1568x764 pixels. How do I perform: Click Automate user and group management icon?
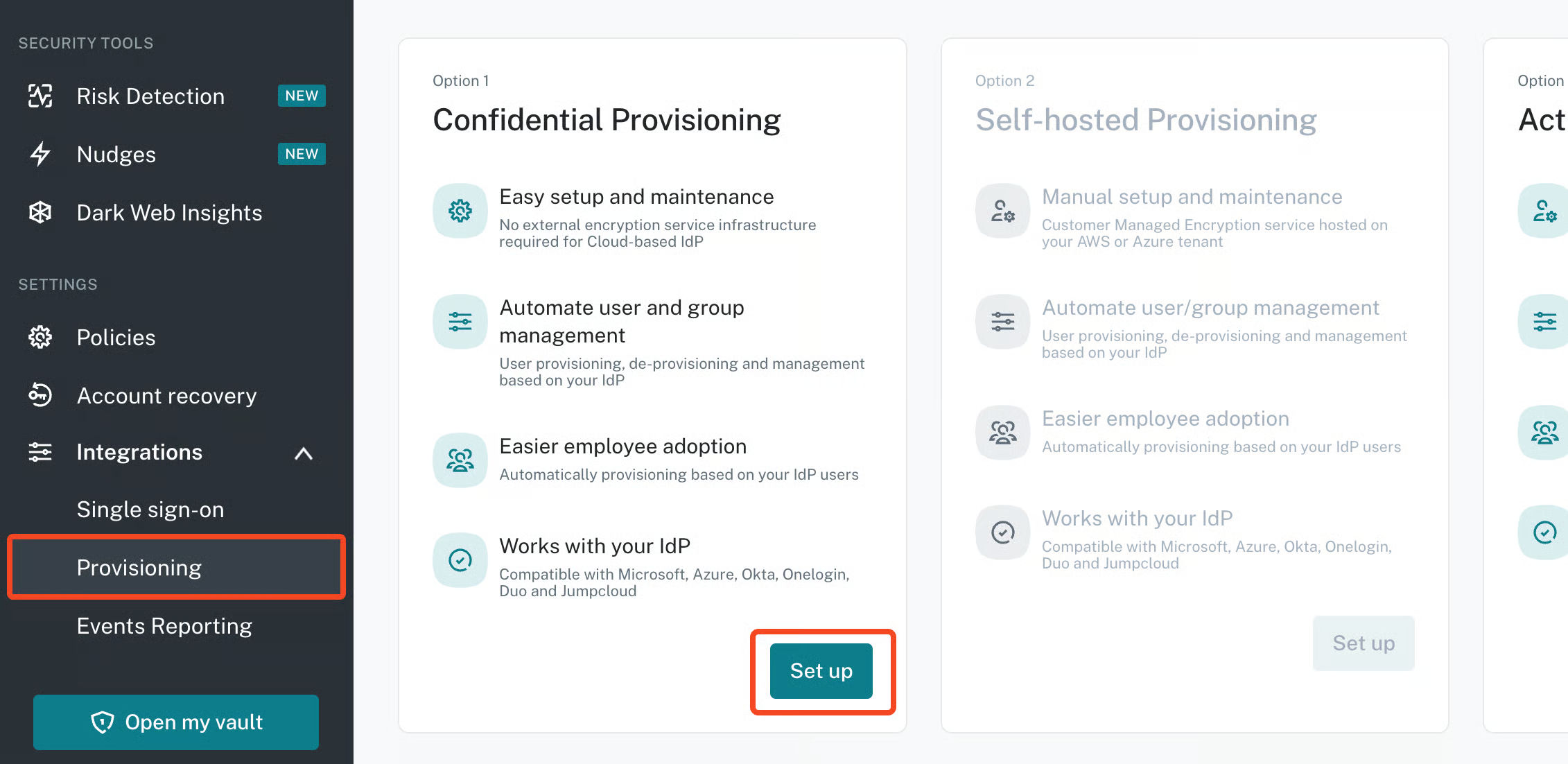[x=460, y=322]
